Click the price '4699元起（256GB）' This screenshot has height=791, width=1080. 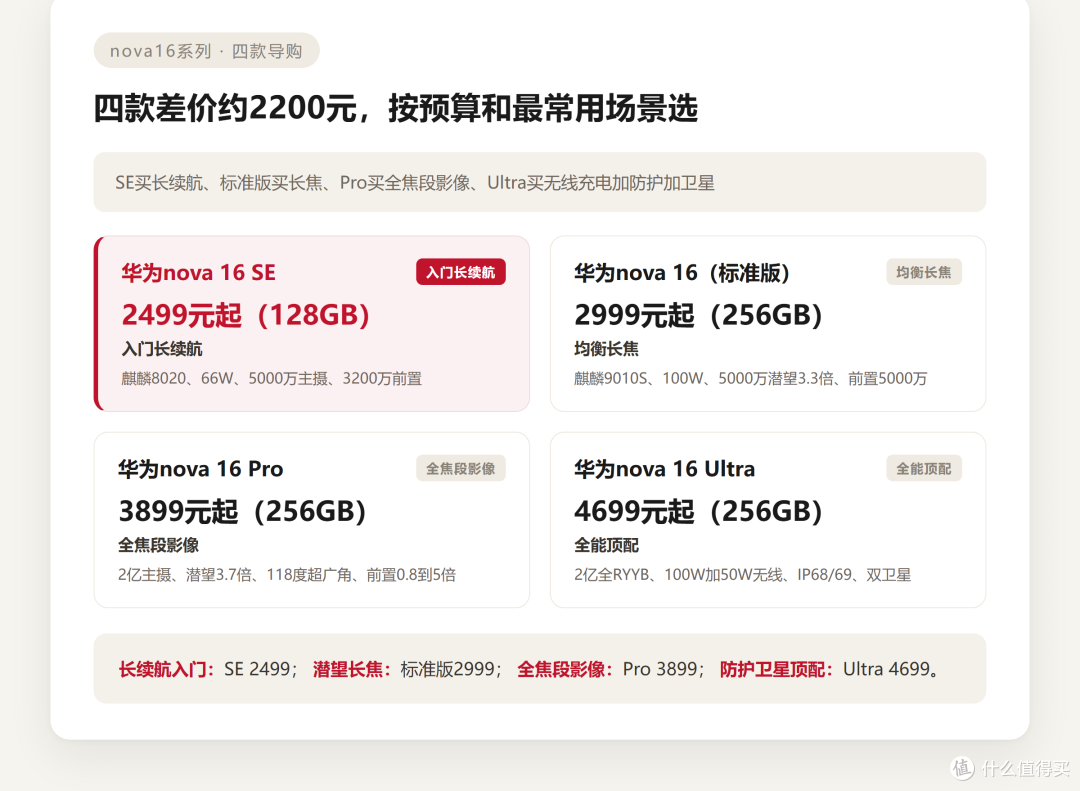click(699, 511)
